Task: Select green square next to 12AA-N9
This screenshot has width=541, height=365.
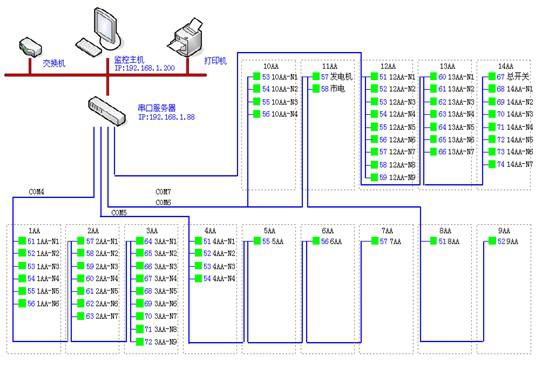Action: pos(374,177)
